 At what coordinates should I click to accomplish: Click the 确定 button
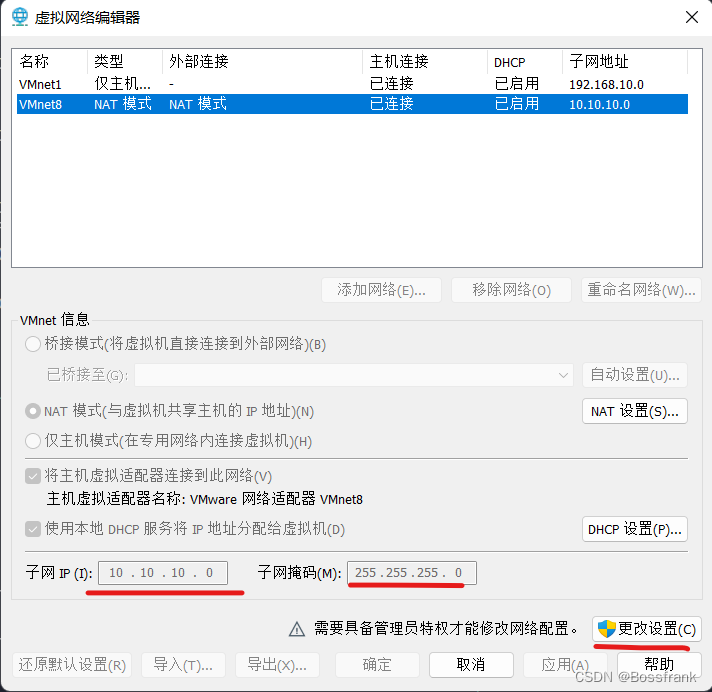coord(377,665)
